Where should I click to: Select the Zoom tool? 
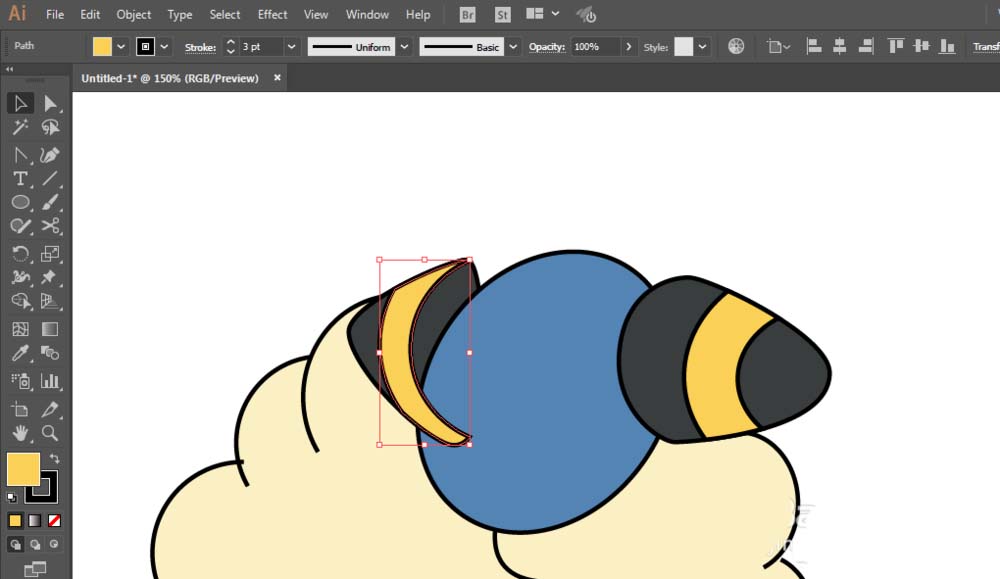pos(50,433)
